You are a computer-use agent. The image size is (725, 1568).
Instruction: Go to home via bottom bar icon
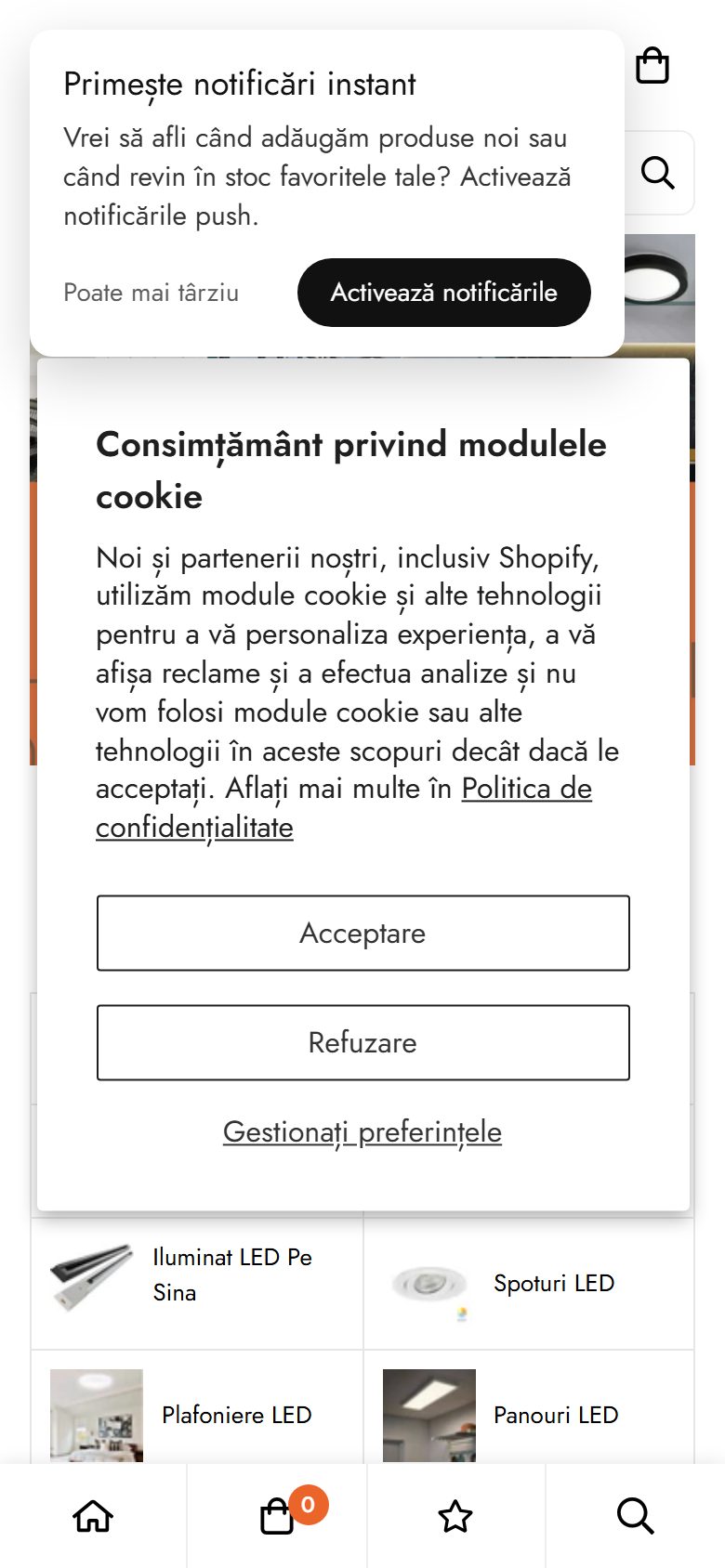(93, 1516)
